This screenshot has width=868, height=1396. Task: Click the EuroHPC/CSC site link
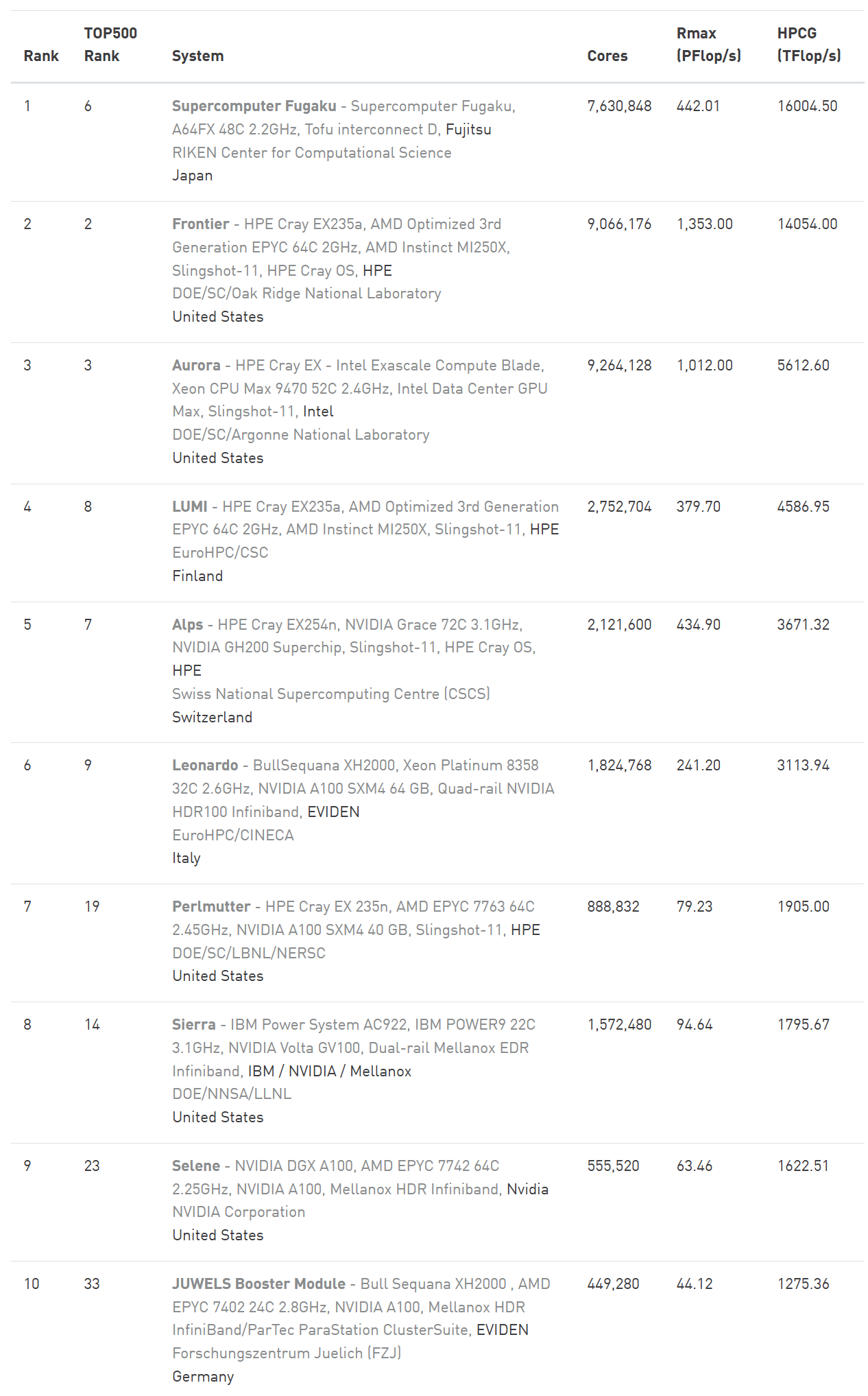point(220,553)
